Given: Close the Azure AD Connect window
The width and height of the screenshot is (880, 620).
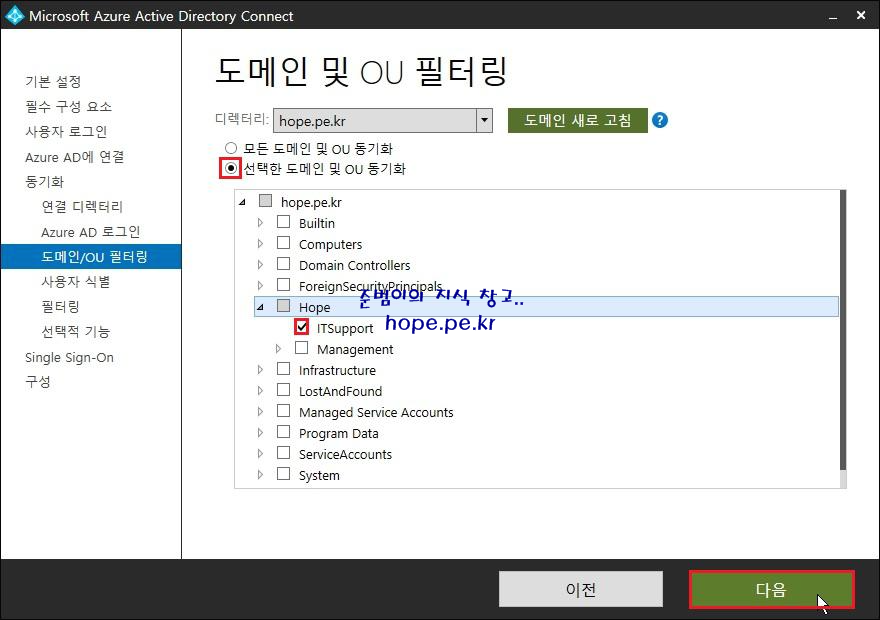Looking at the screenshot, I should [861, 16].
